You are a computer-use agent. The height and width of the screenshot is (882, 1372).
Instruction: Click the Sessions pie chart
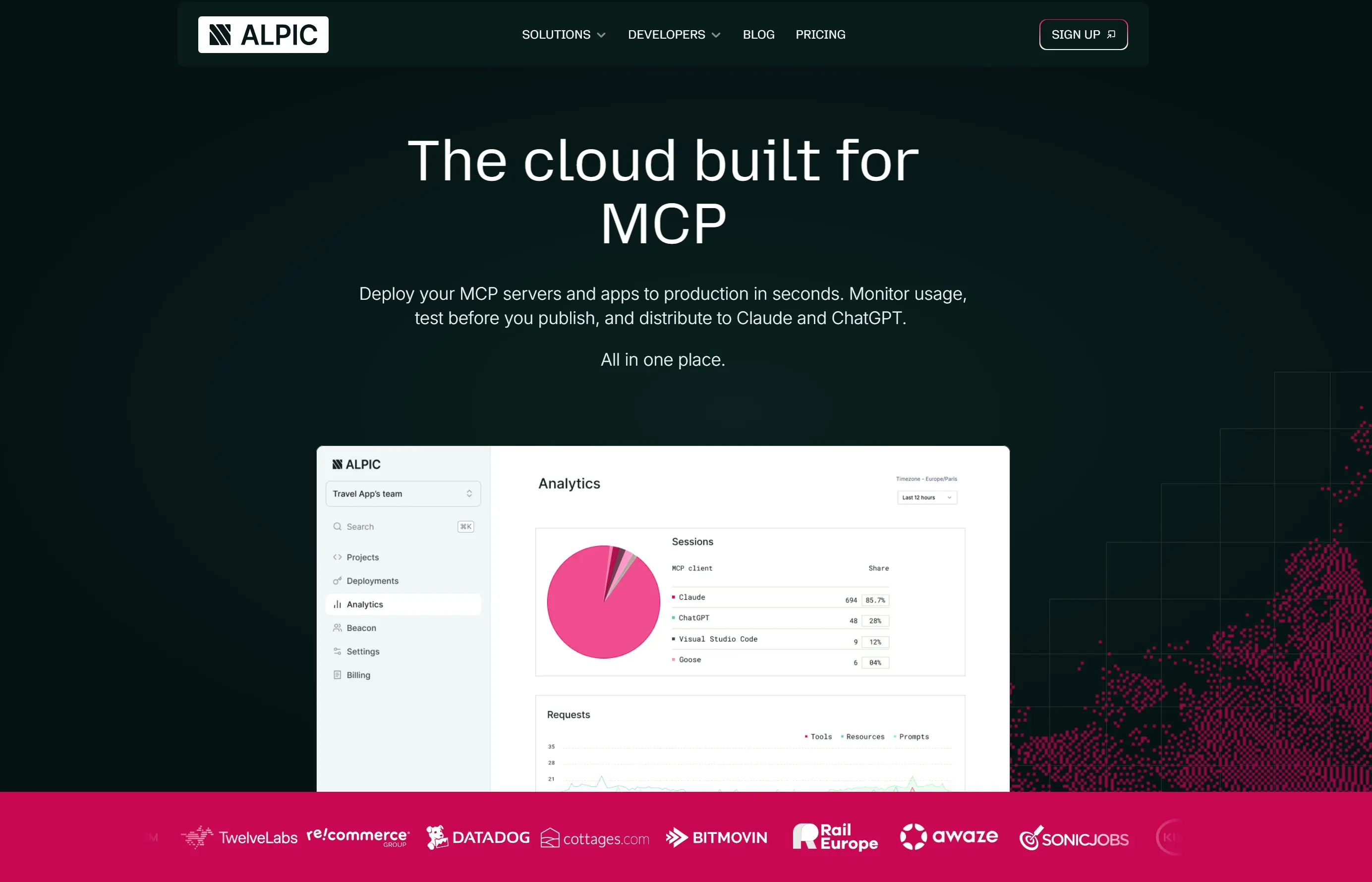coord(603,602)
